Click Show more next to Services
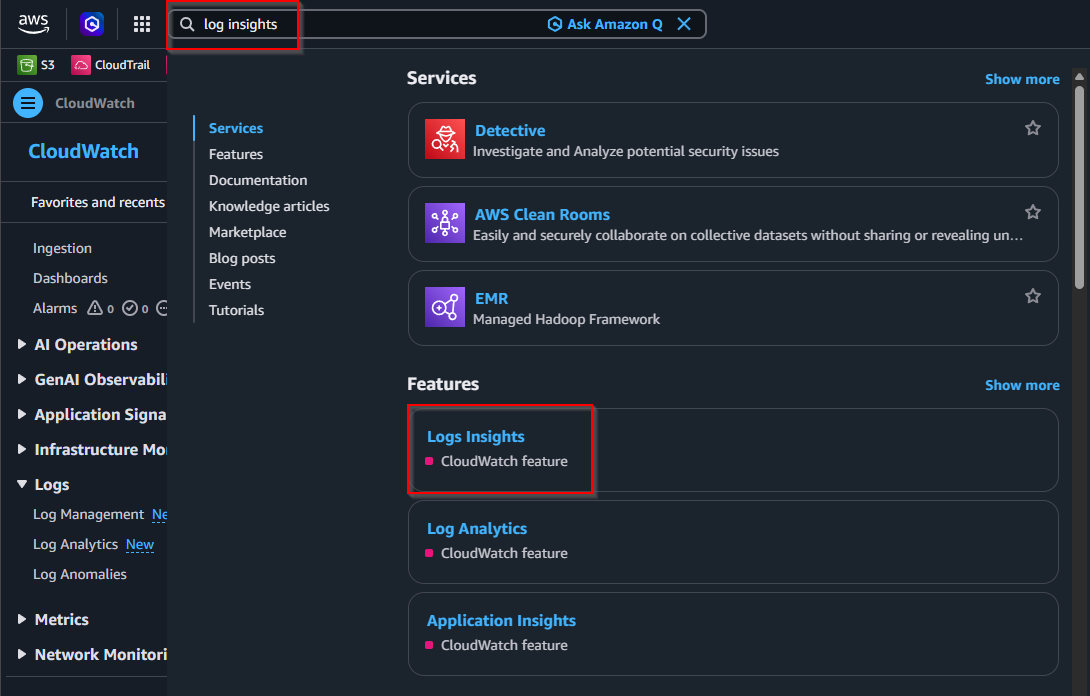Viewport: 1090px width, 696px height. click(x=1022, y=79)
